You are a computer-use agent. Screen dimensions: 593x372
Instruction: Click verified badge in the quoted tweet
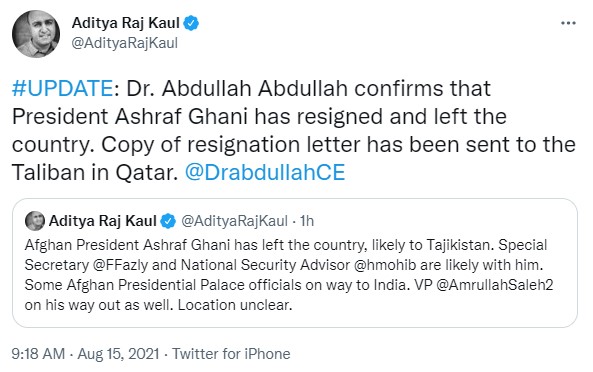[168, 221]
